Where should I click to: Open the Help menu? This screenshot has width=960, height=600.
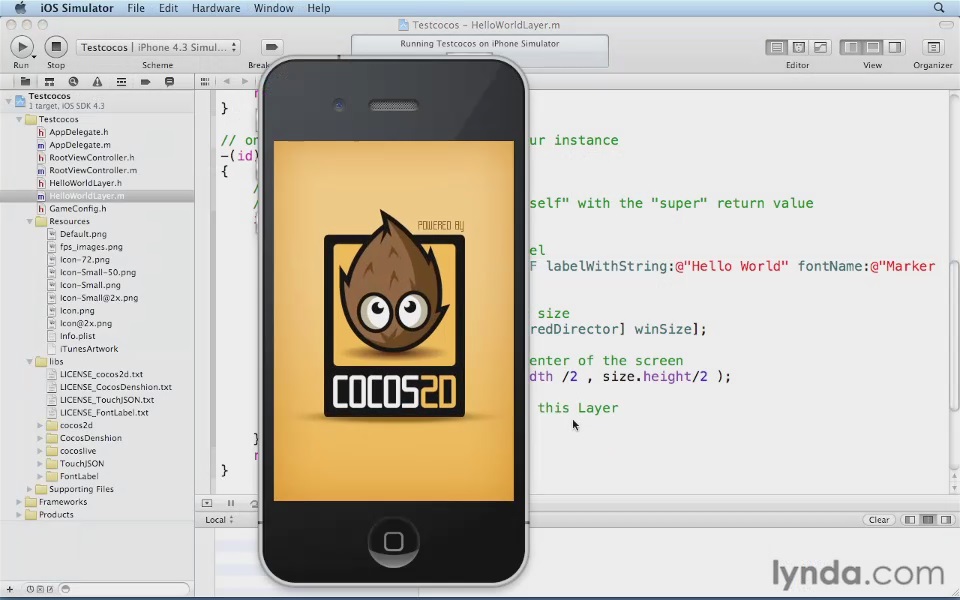point(318,8)
